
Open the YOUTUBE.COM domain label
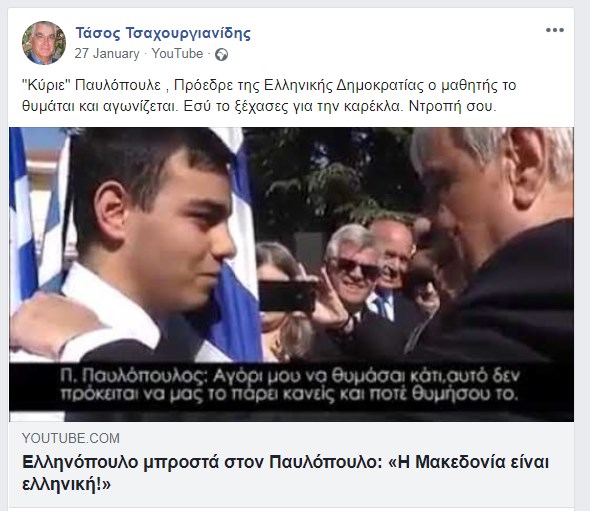coord(71,438)
